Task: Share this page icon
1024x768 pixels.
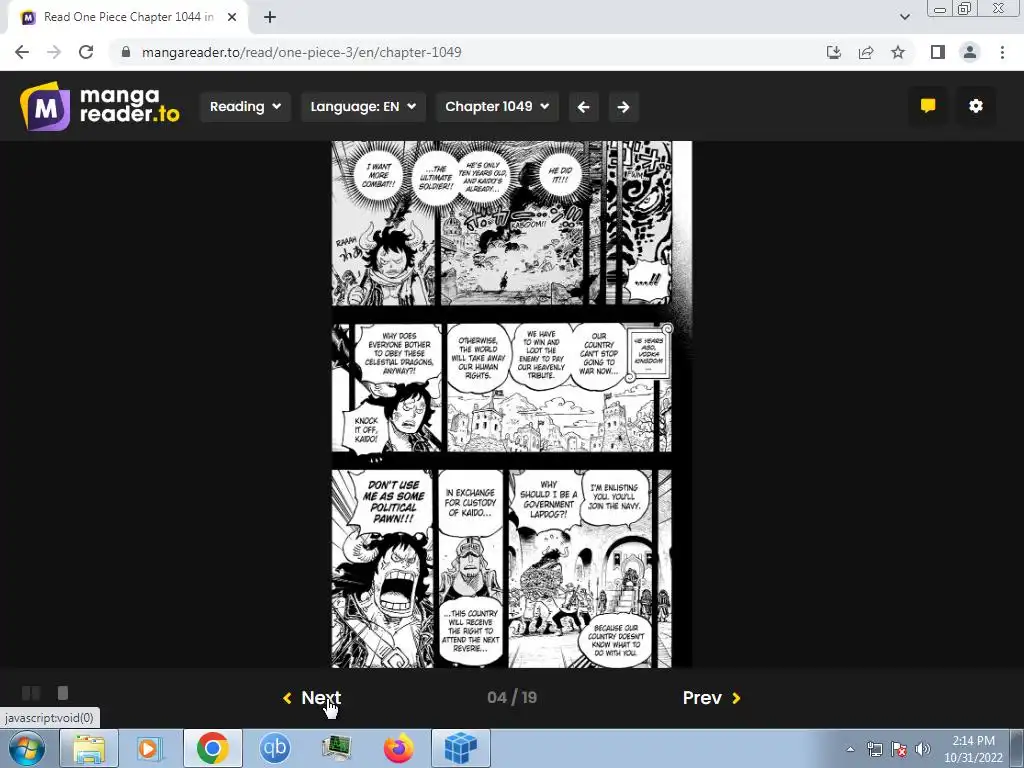Action: coord(866,52)
